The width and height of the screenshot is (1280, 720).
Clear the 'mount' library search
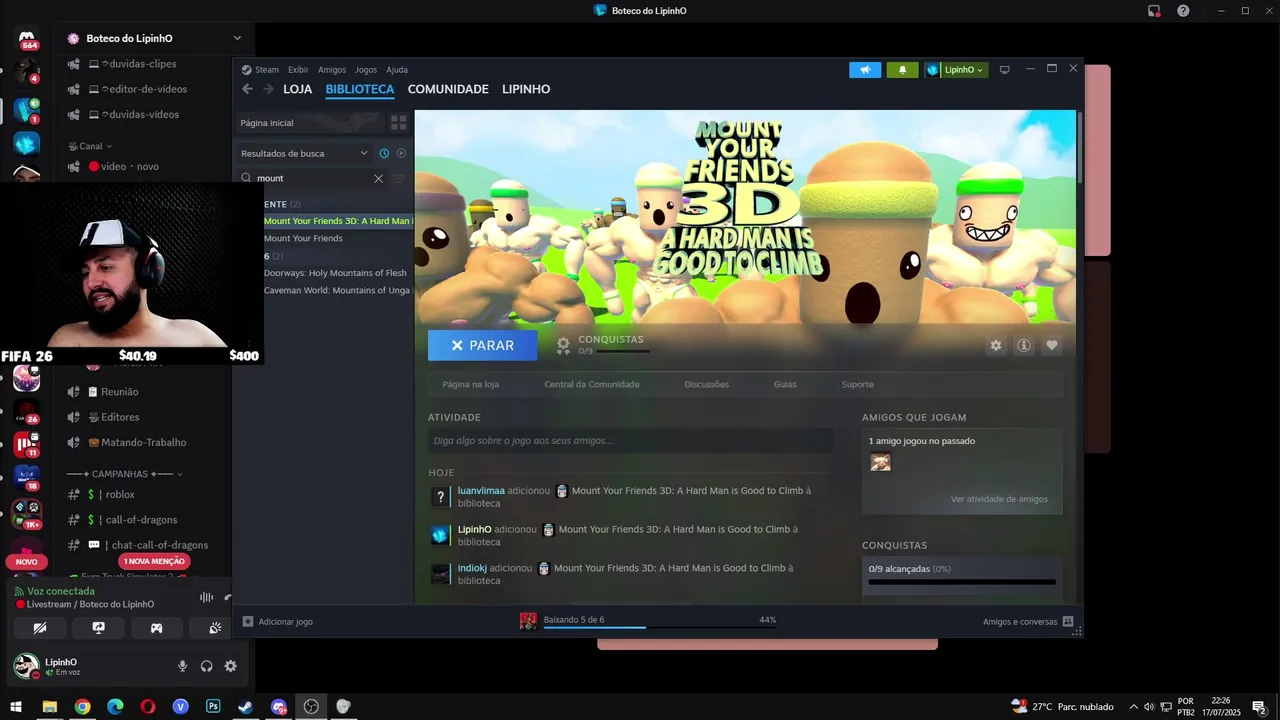point(378,178)
